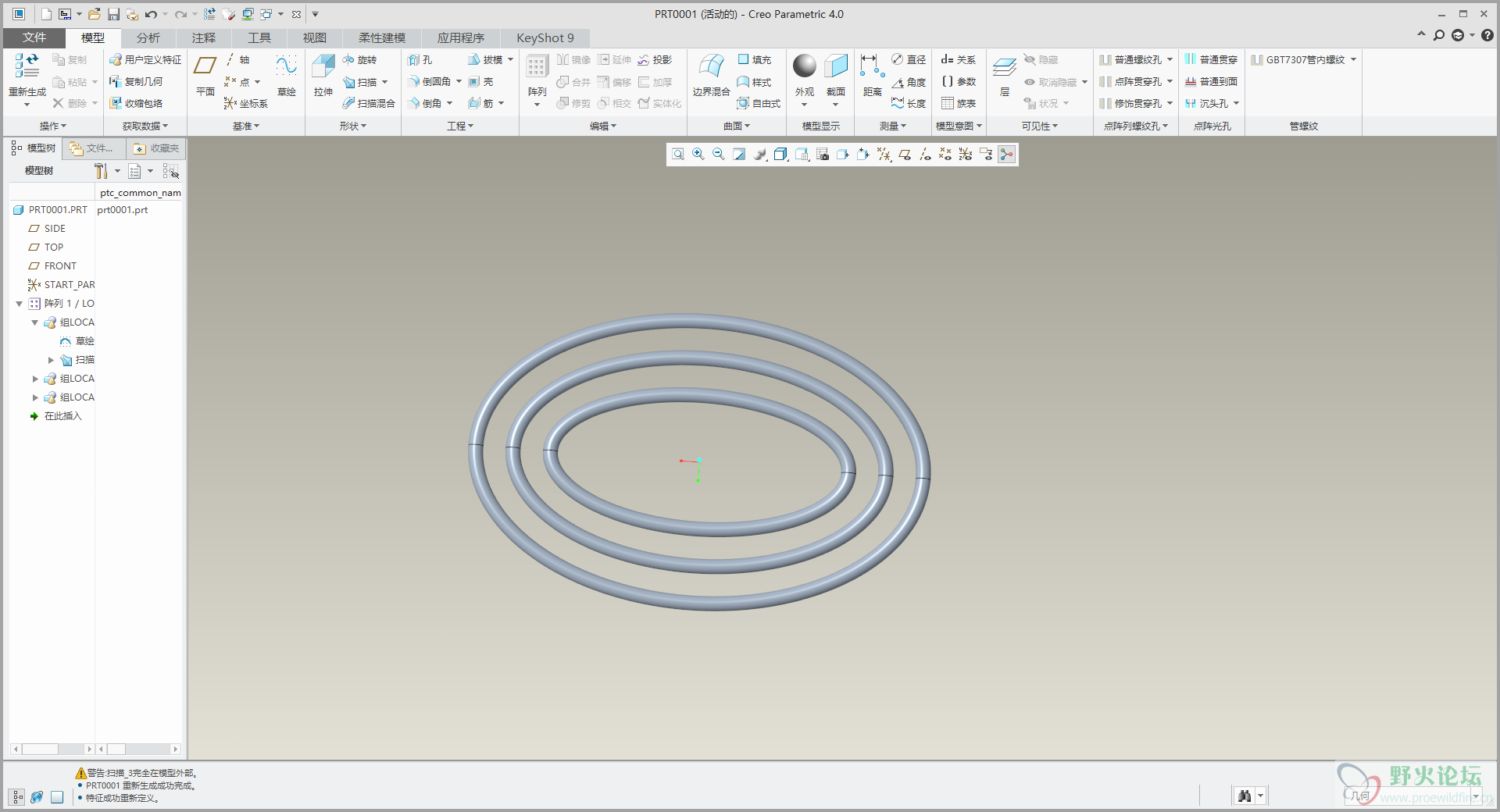Click the repaint icon in graphics toolbar
This screenshot has width=1500, height=812.
[739, 155]
